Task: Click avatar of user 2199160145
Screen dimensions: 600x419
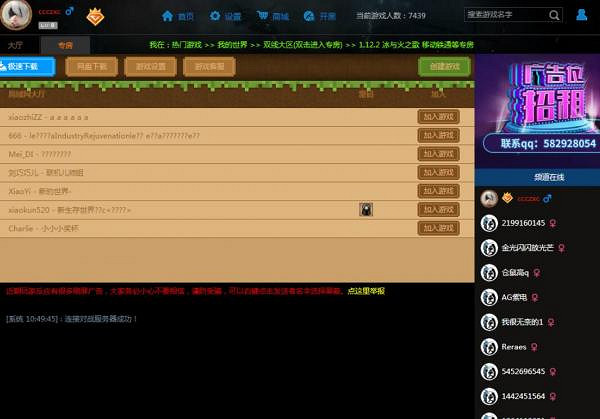Action: pos(489,223)
